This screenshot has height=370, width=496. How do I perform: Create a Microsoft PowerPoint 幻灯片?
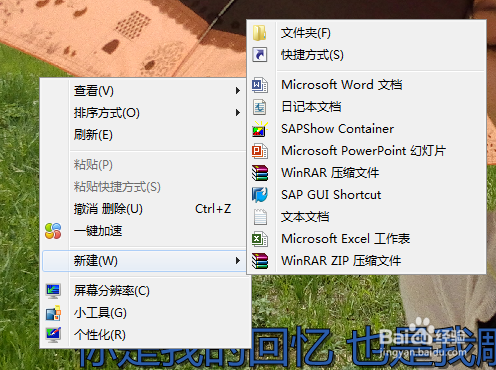366,151
